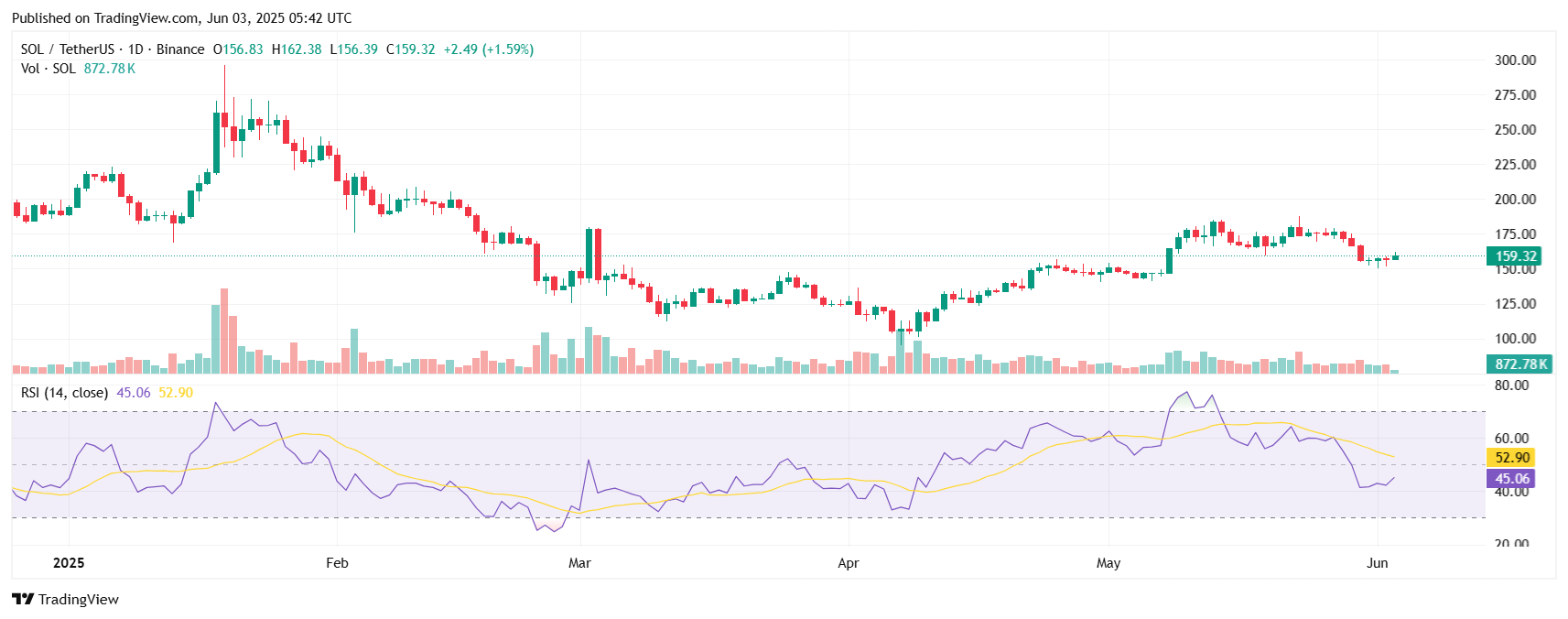The width and height of the screenshot is (1568, 619).
Task: Click the TradingView logo icon at bottom
Action: pos(23,599)
